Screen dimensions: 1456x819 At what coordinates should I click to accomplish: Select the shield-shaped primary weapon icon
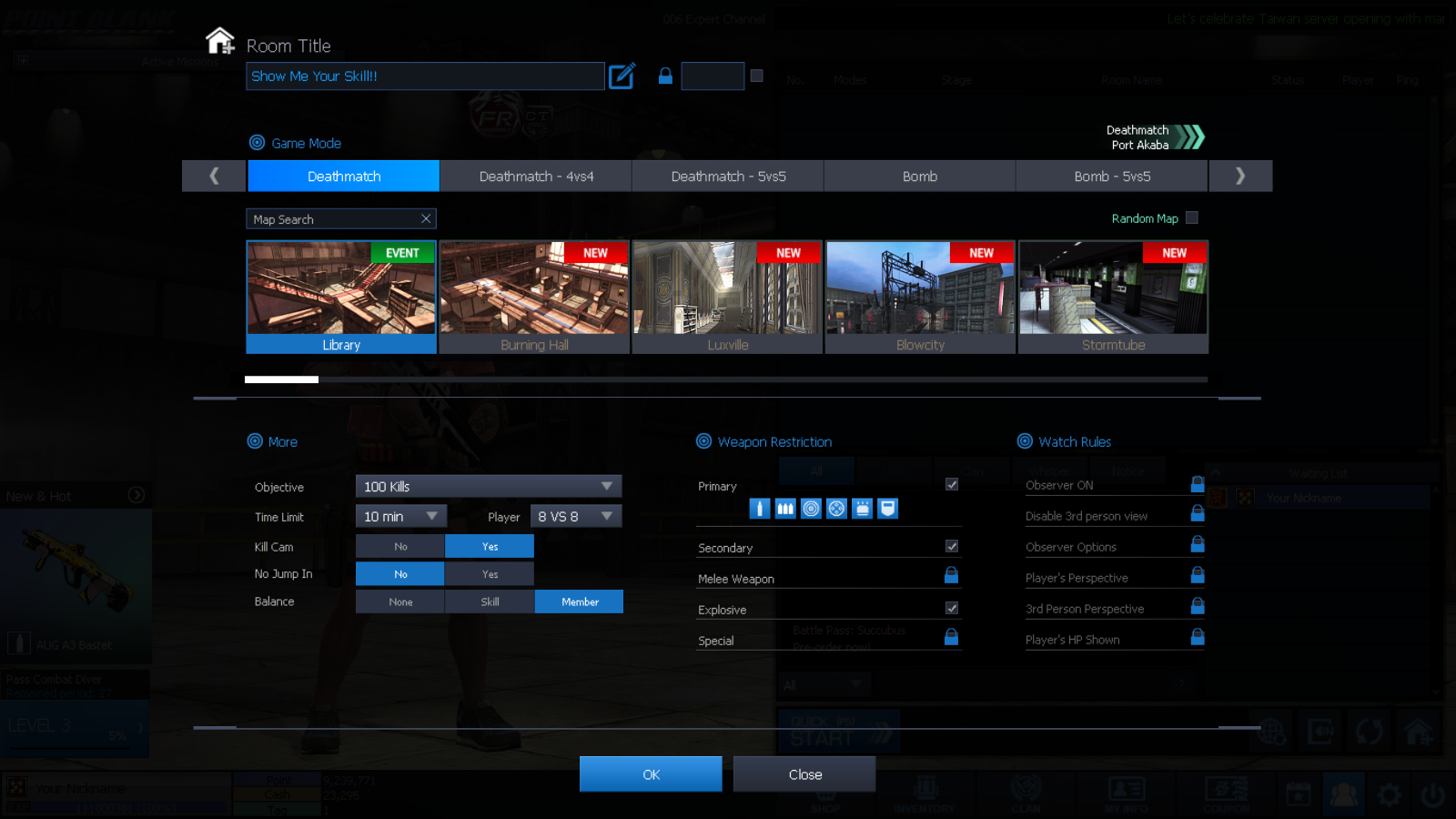(x=888, y=509)
